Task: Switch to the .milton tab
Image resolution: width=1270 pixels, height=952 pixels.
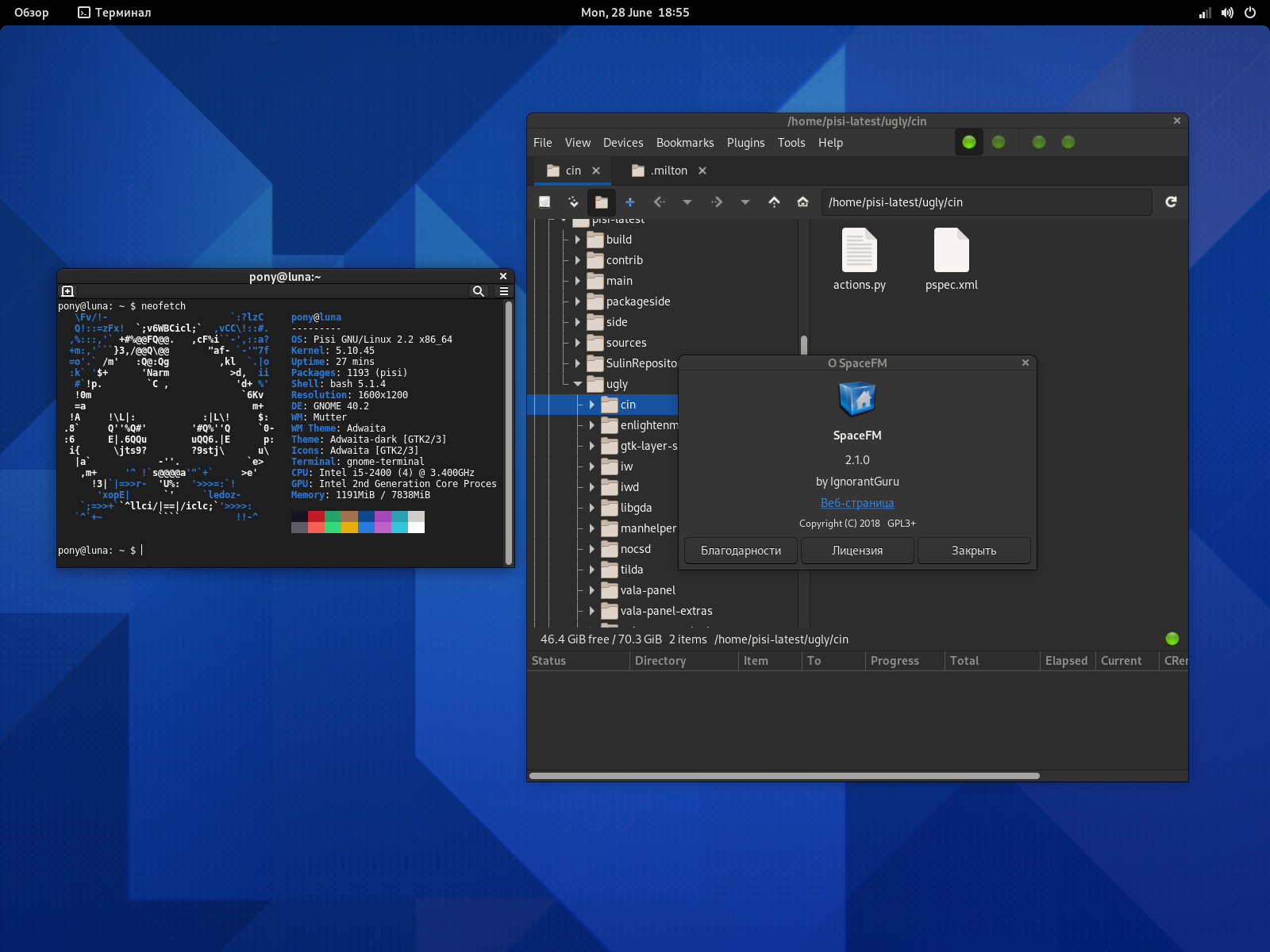Action: [x=669, y=171]
